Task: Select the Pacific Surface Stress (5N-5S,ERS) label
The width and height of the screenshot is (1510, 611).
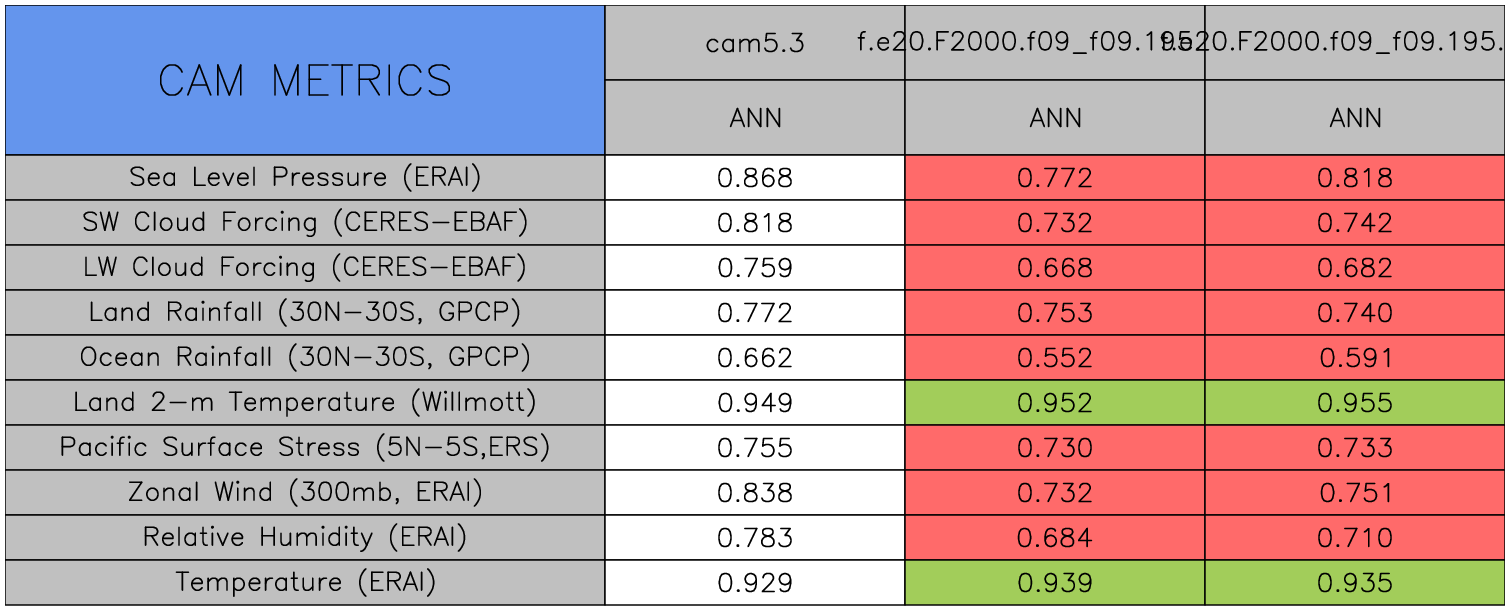Action: pos(305,447)
